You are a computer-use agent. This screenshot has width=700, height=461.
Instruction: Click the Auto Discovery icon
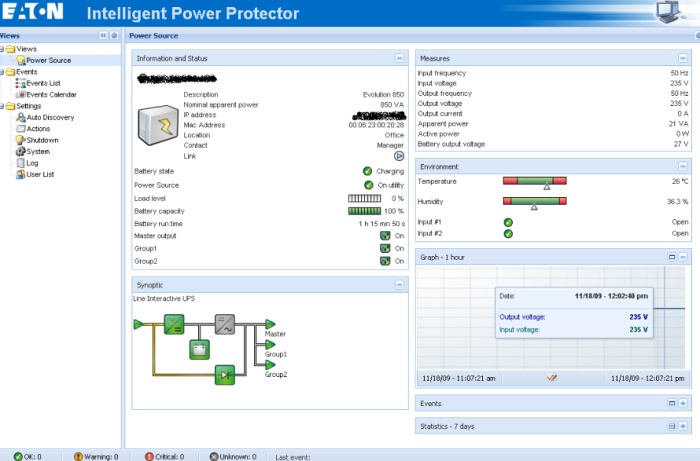pos(21,117)
